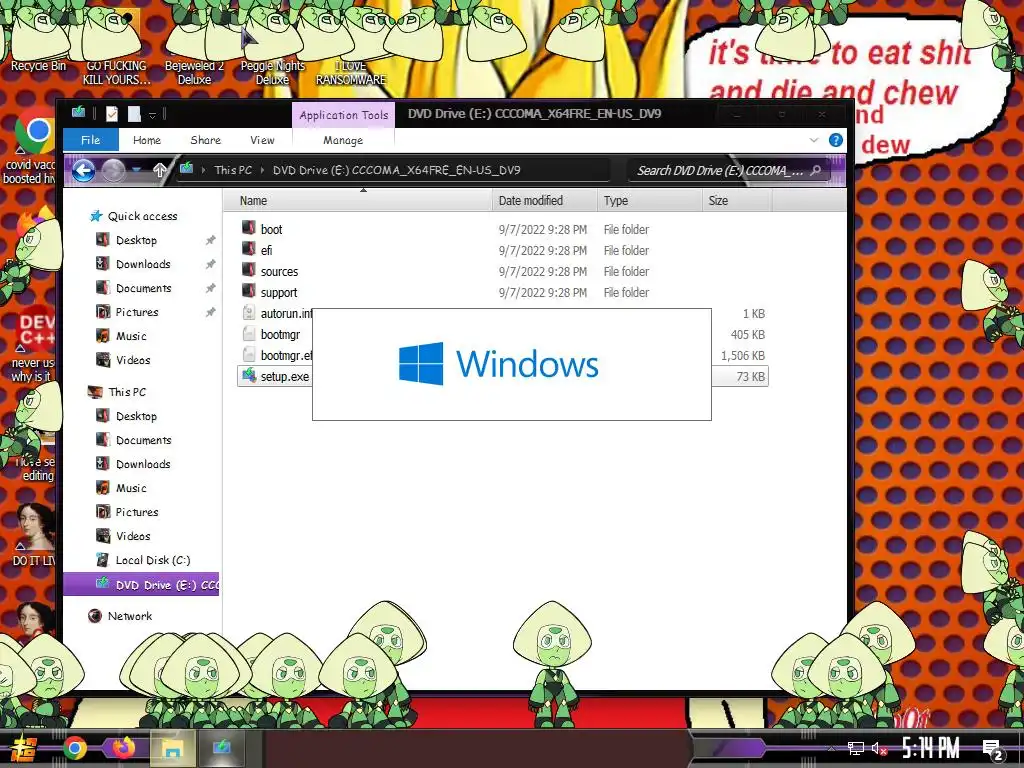
Task: Expand the ribbon with the chevron
Action: 814,140
